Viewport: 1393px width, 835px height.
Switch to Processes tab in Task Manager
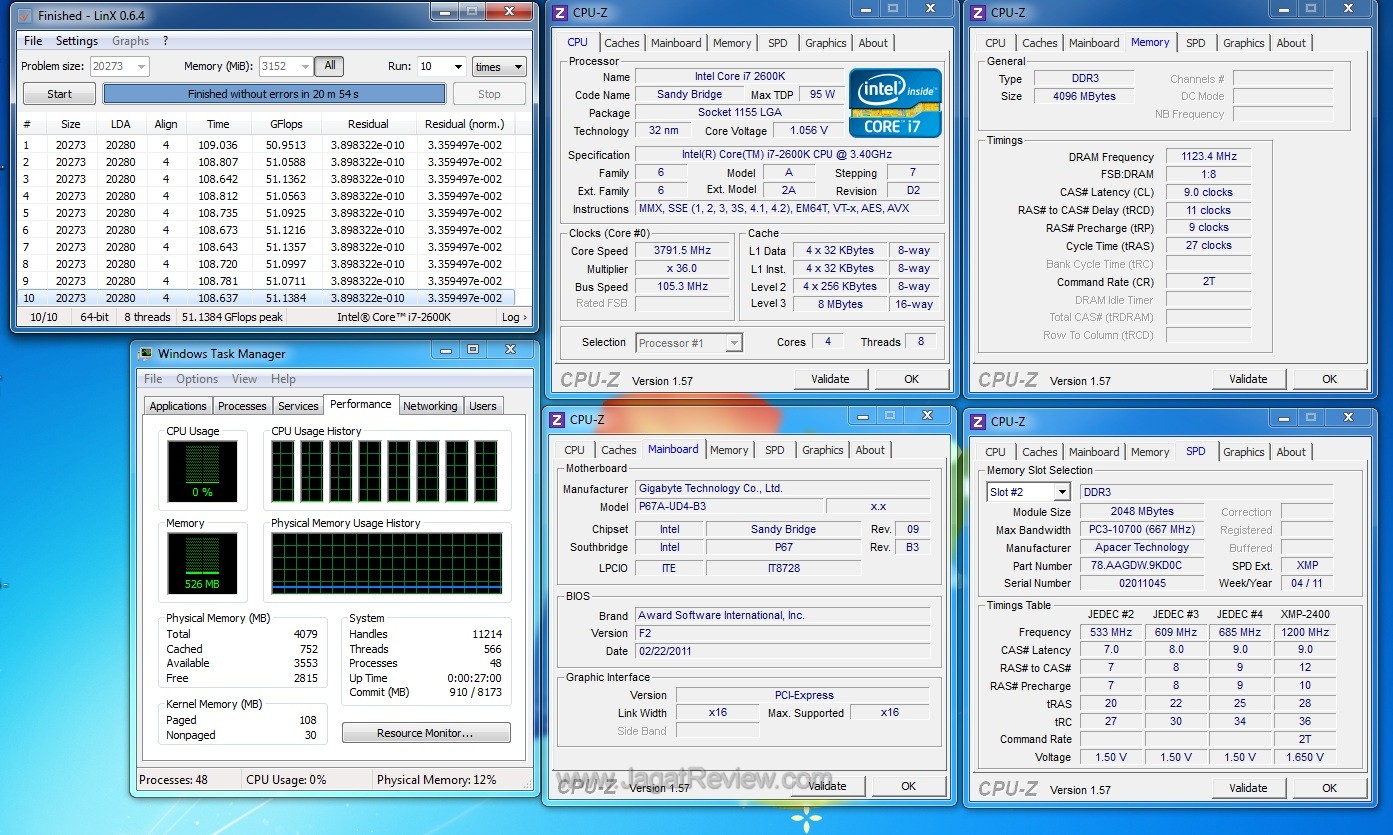coord(242,406)
